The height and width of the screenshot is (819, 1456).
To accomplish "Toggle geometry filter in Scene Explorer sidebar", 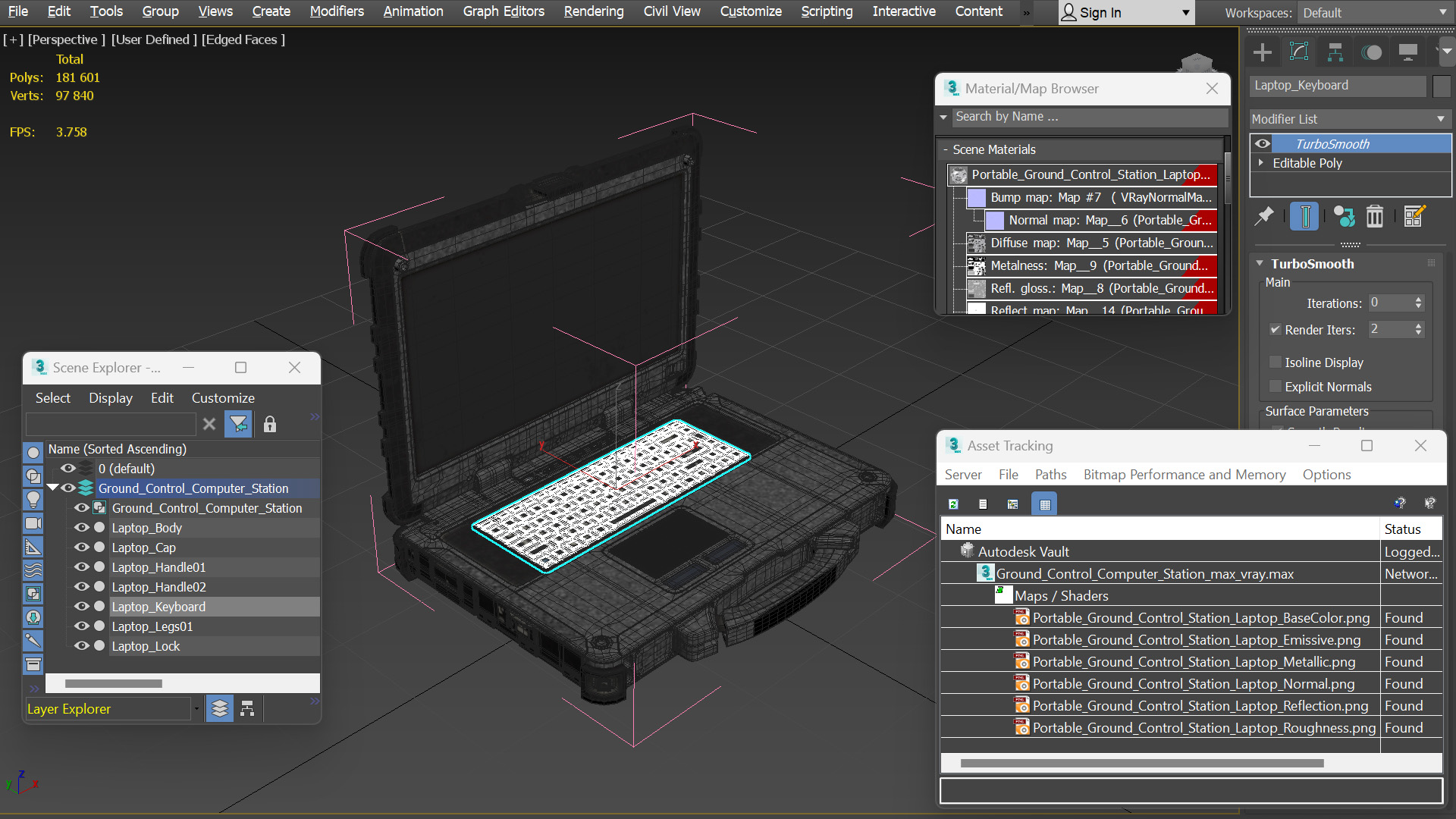I will pos(33,453).
